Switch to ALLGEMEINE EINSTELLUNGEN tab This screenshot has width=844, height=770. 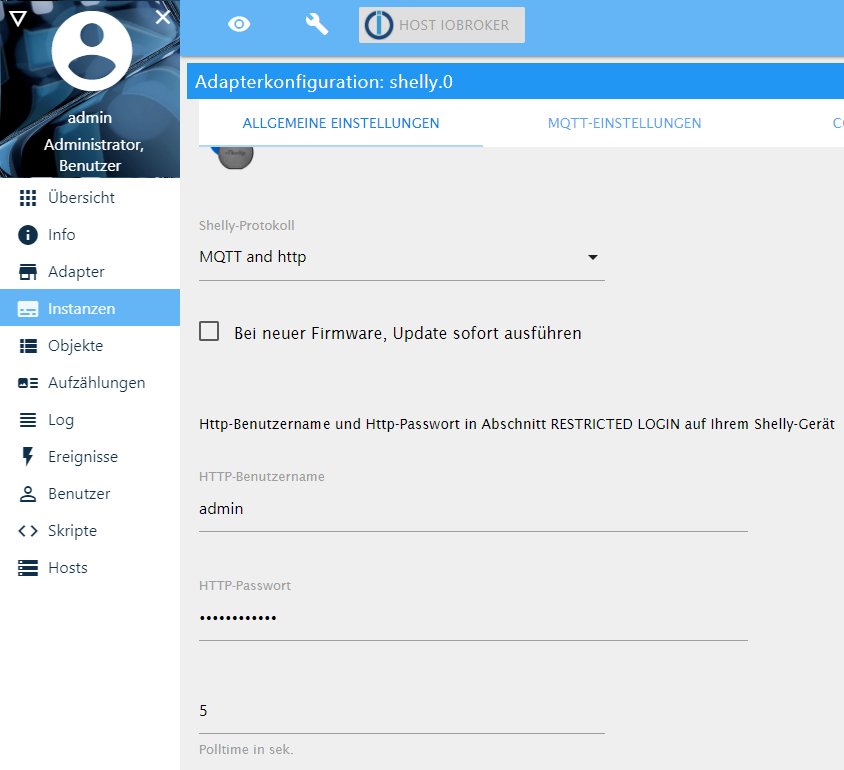pyautogui.click(x=341, y=123)
